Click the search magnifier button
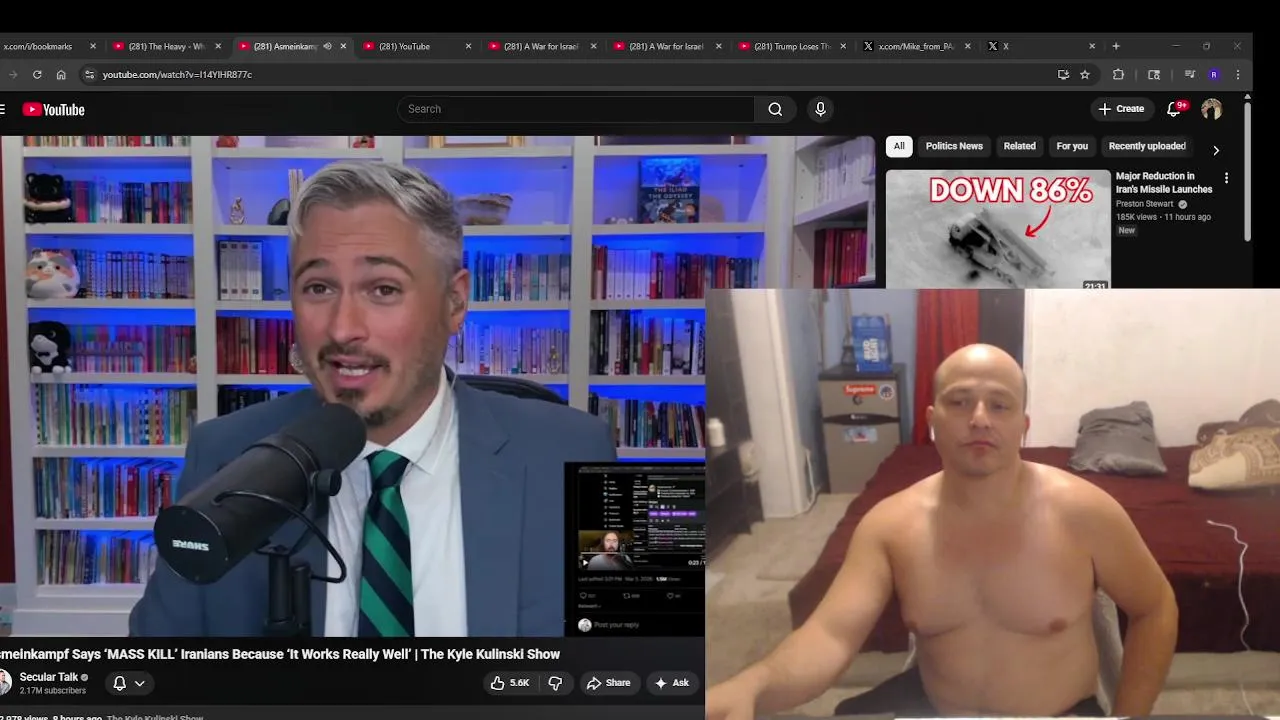The height and width of the screenshot is (720, 1280). pyautogui.click(x=775, y=109)
